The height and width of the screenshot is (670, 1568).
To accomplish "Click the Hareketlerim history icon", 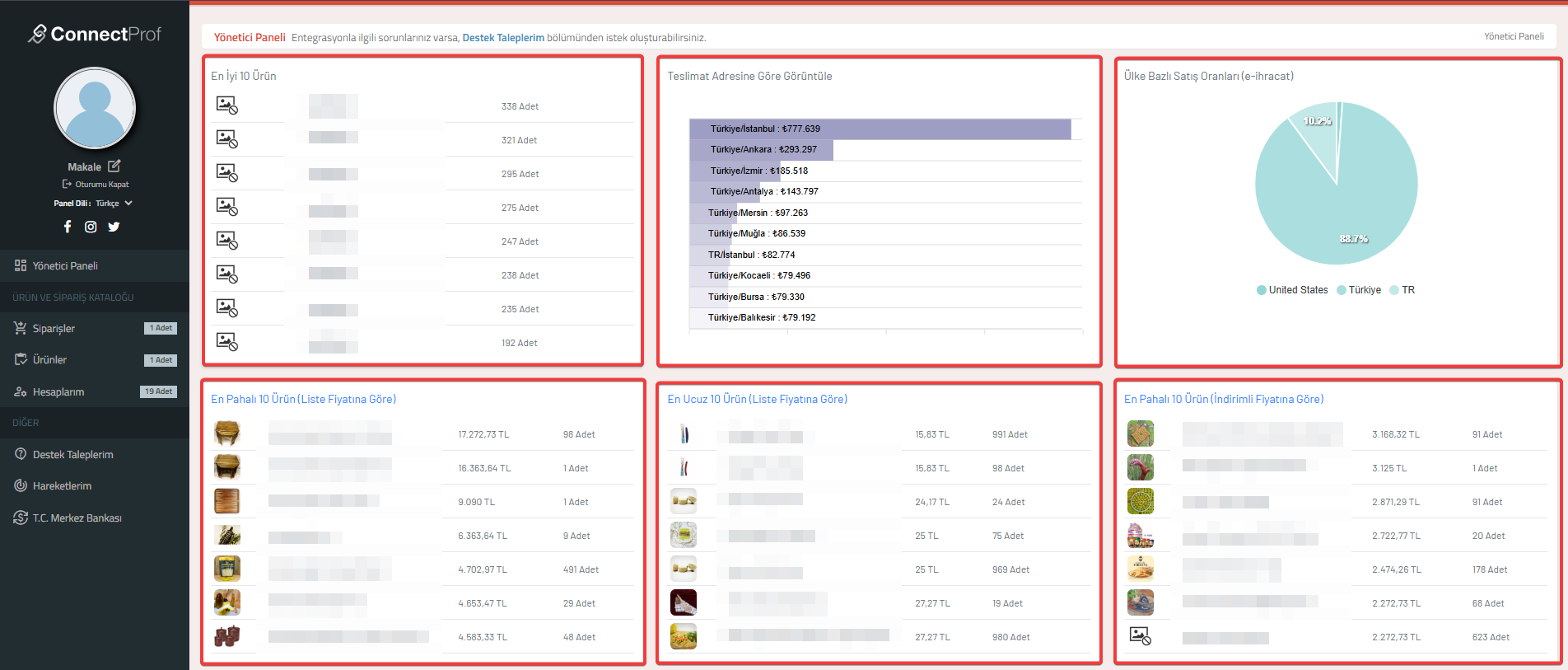I will tap(21, 485).
